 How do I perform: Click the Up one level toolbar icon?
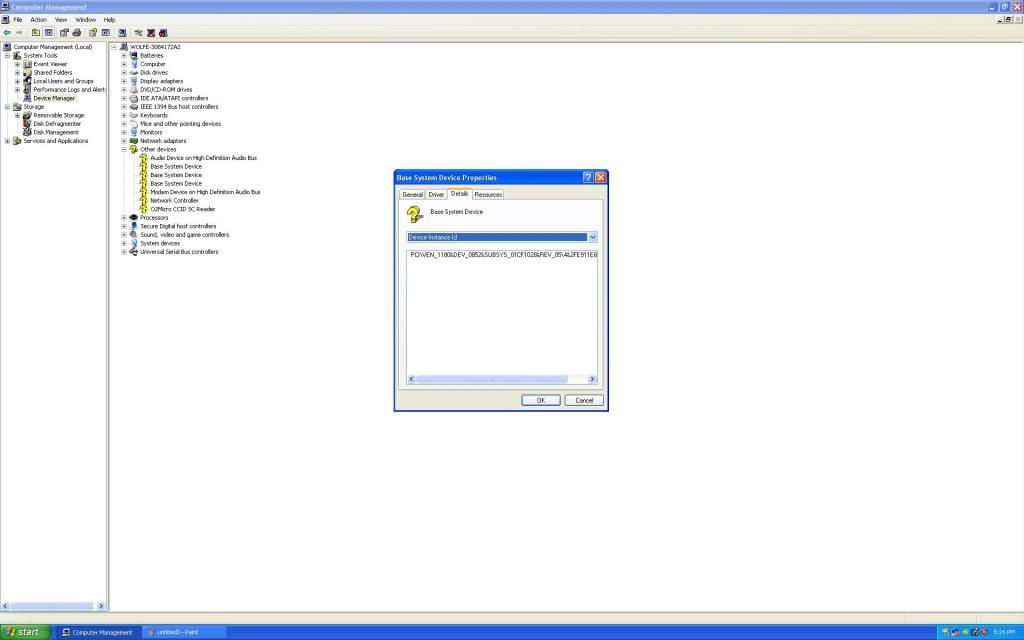click(x=36, y=32)
